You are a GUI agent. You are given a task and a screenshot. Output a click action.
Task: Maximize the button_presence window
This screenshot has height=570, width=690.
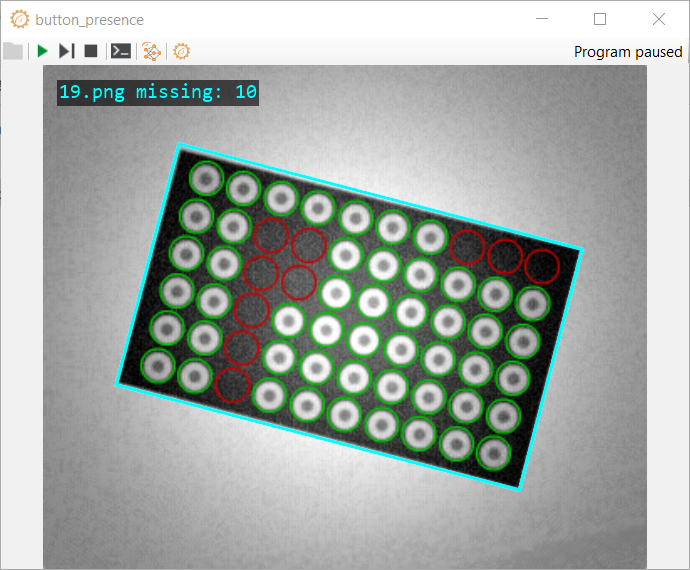[600, 19]
